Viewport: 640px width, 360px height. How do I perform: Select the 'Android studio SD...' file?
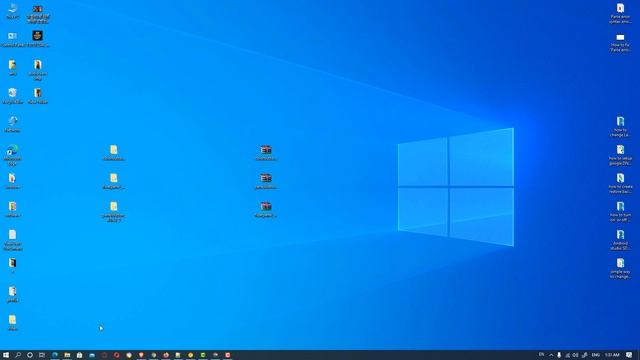click(x=620, y=240)
